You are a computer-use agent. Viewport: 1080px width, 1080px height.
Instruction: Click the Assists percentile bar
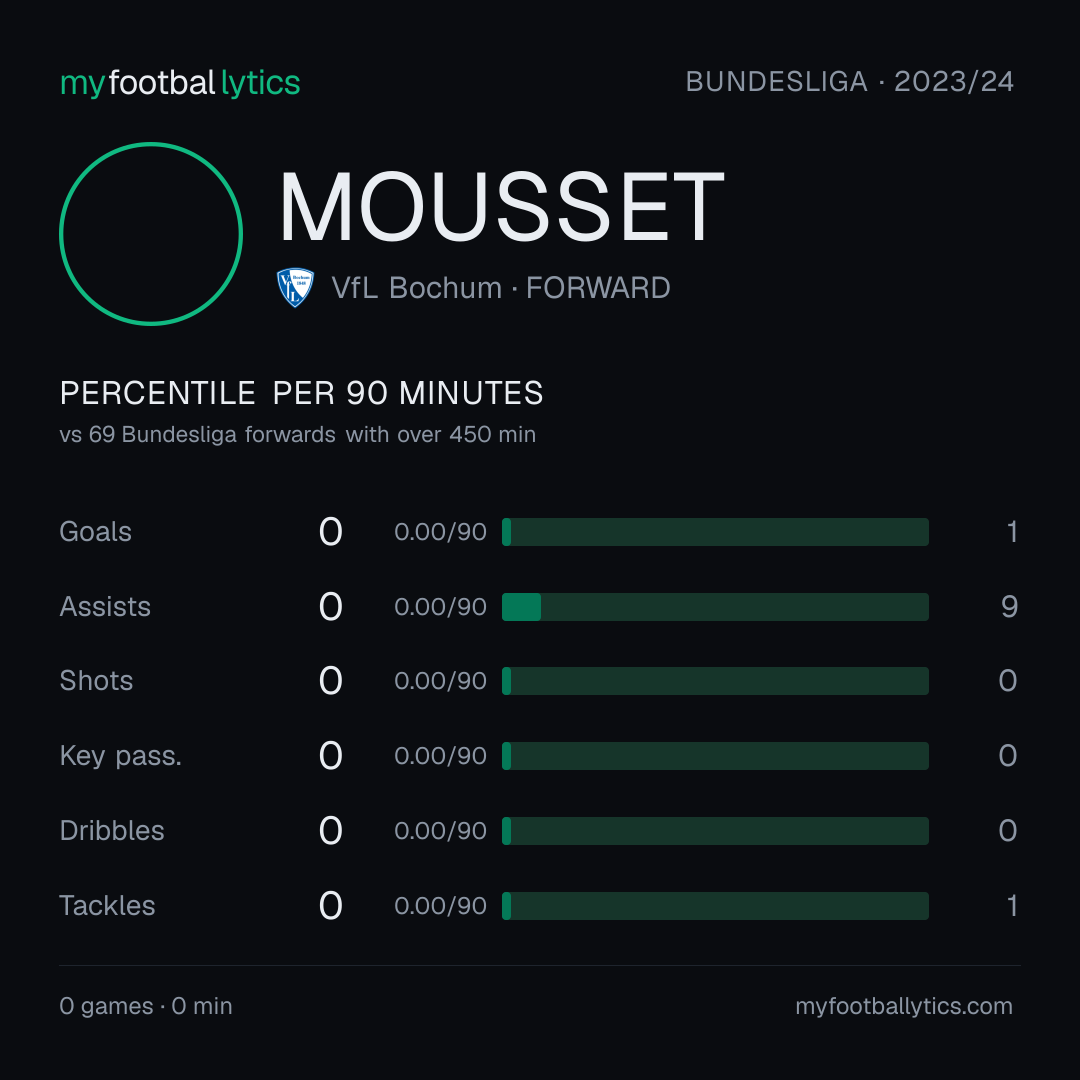(715, 607)
